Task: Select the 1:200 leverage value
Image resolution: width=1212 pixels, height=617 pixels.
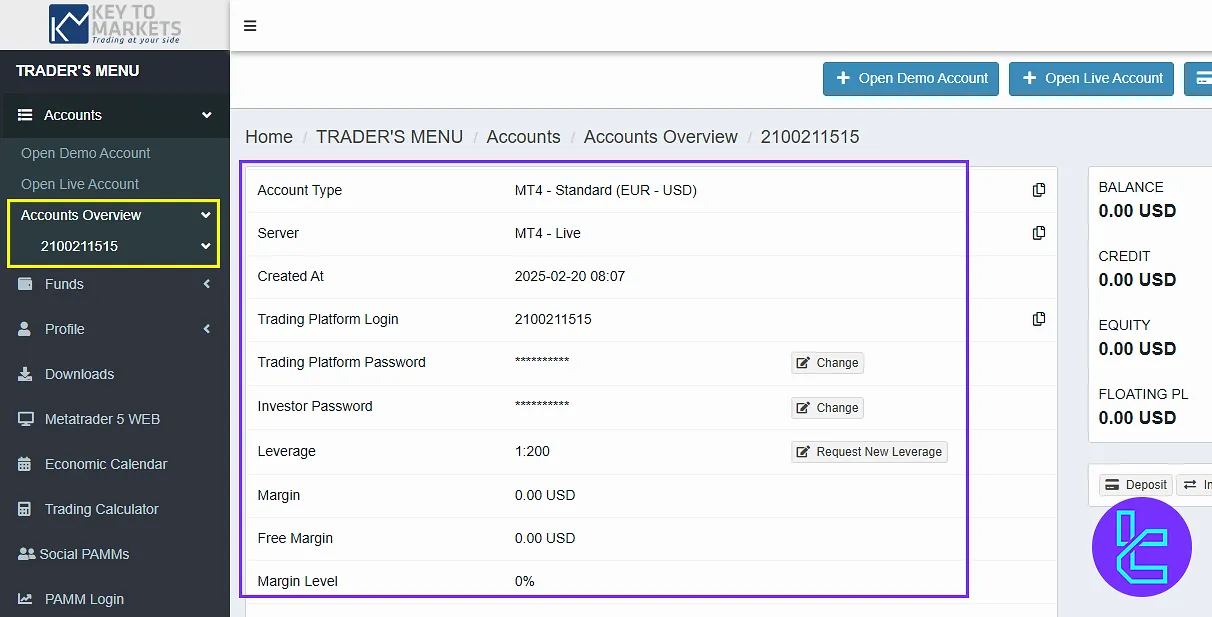Action: (532, 451)
